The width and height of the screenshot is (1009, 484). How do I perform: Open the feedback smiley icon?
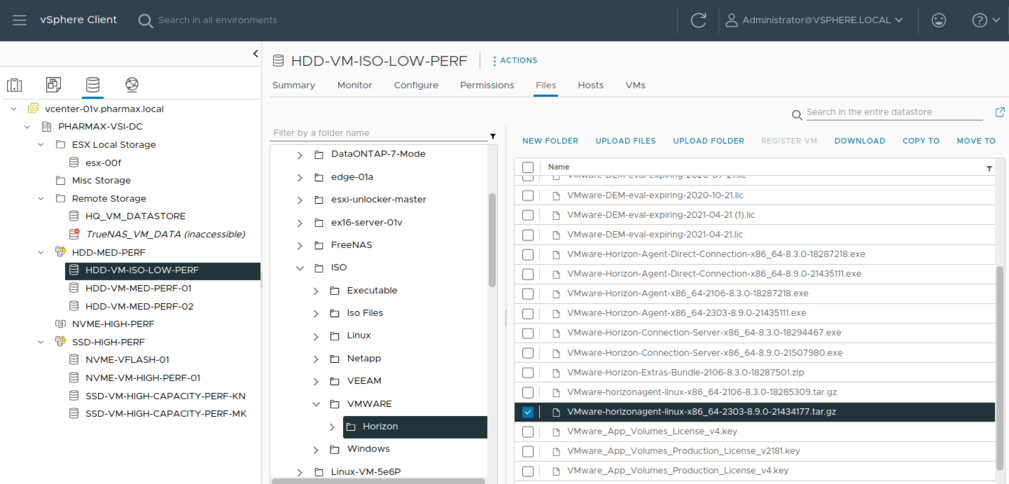pyautogui.click(x=939, y=20)
